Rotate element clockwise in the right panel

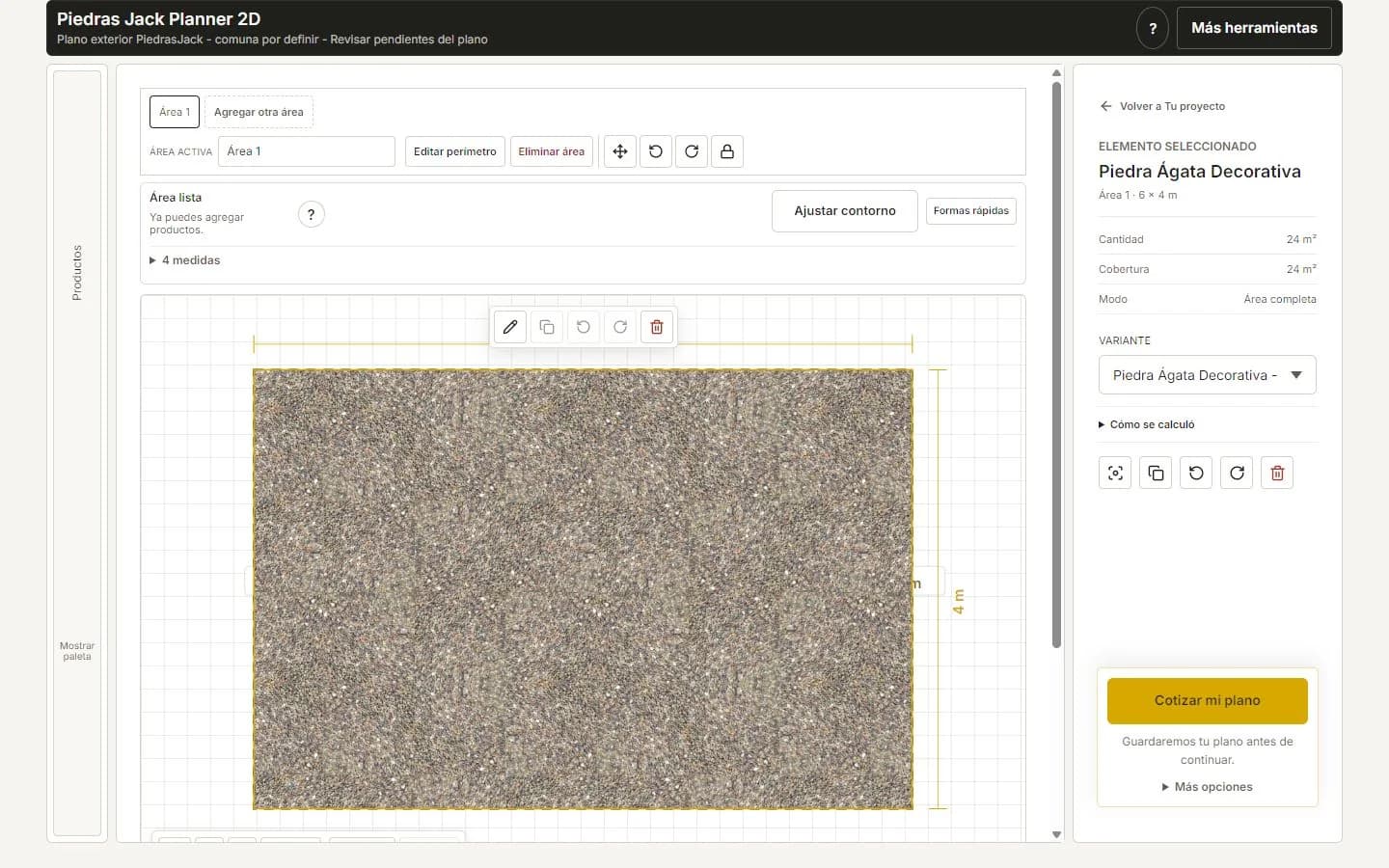click(x=1237, y=473)
